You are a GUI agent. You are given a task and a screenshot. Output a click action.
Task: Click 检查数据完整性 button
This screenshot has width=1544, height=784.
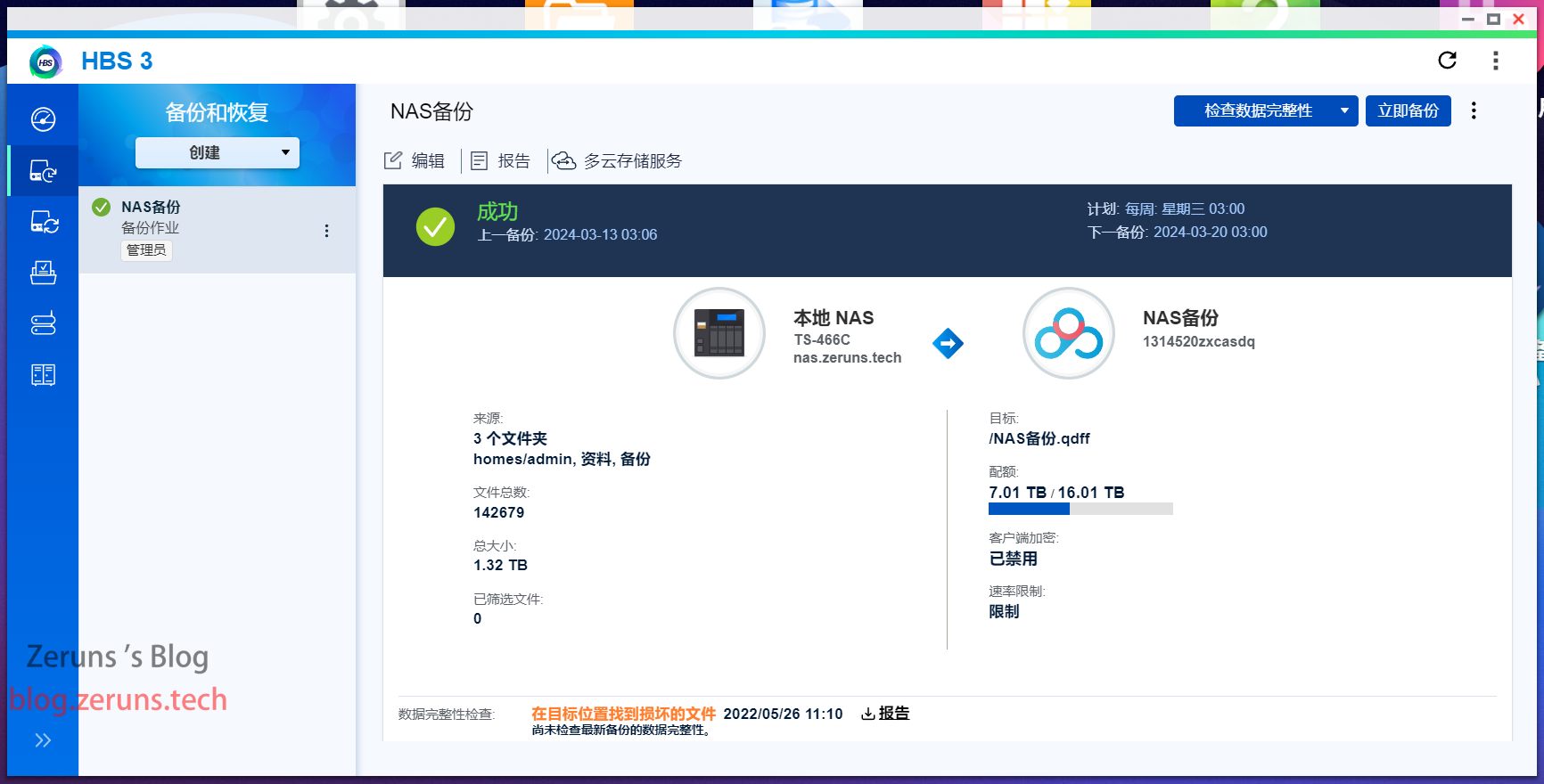click(1257, 110)
